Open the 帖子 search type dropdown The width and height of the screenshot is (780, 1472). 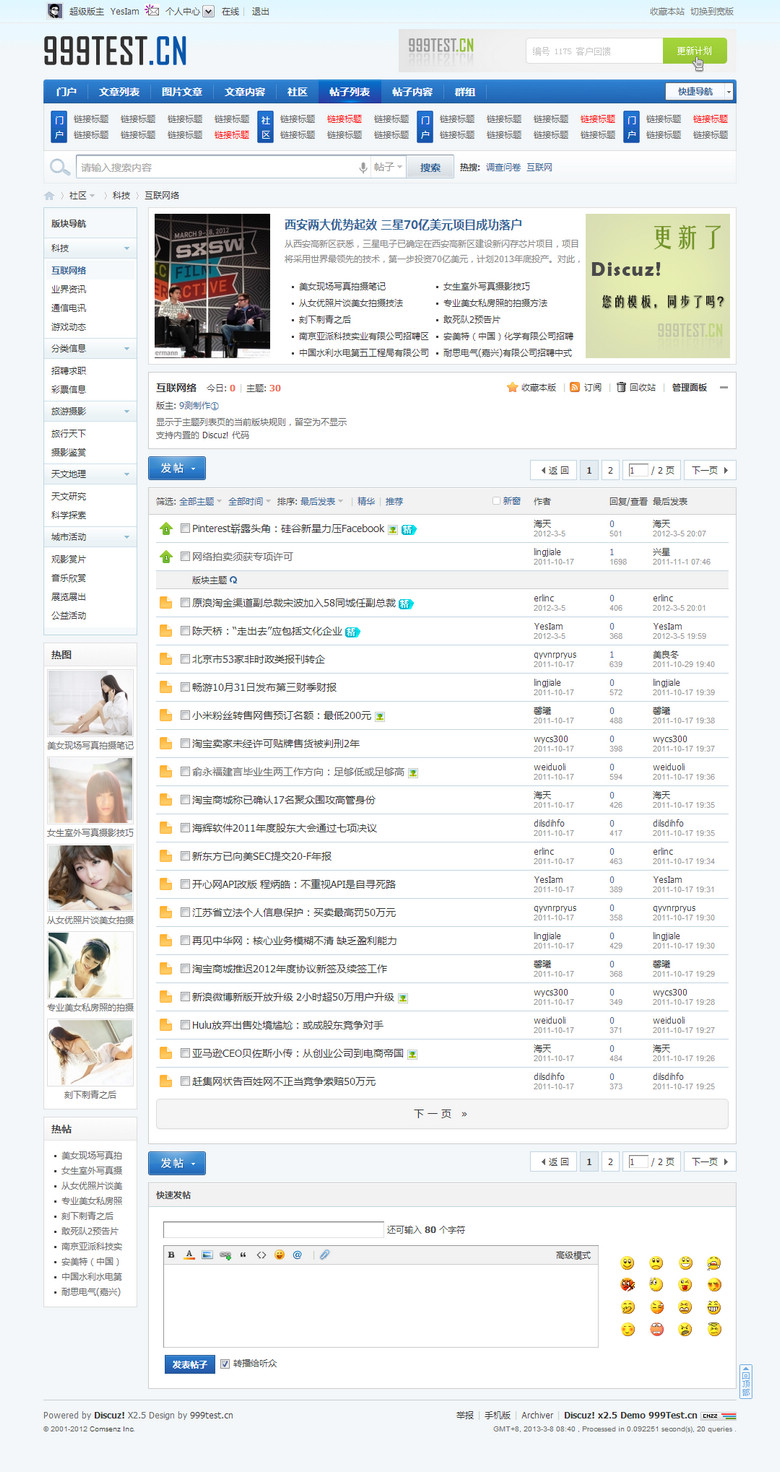388,168
